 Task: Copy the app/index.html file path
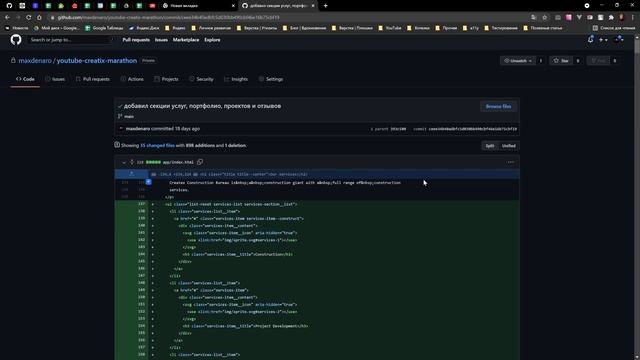[x=200, y=162]
